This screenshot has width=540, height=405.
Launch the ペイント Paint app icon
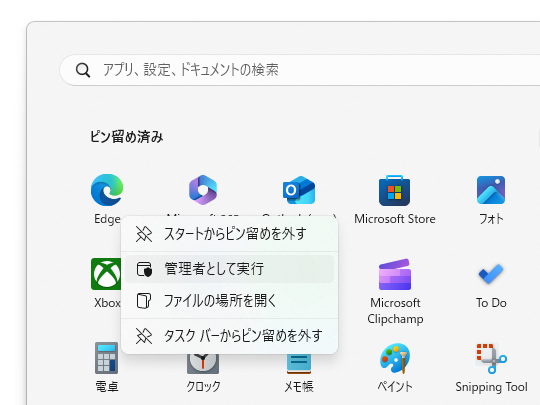tap(395, 358)
